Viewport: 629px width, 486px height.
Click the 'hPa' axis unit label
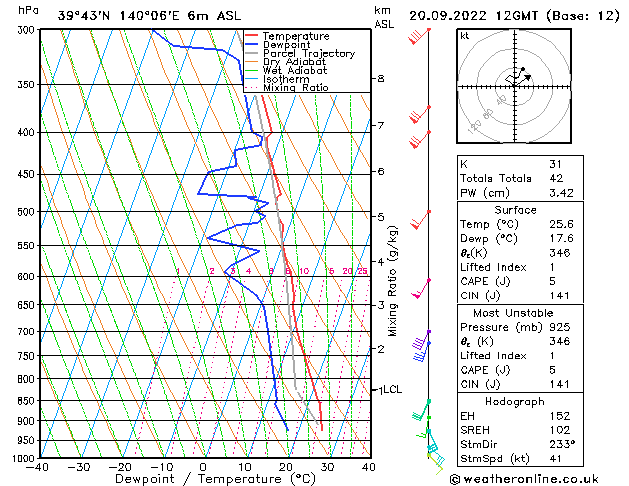click(x=28, y=11)
